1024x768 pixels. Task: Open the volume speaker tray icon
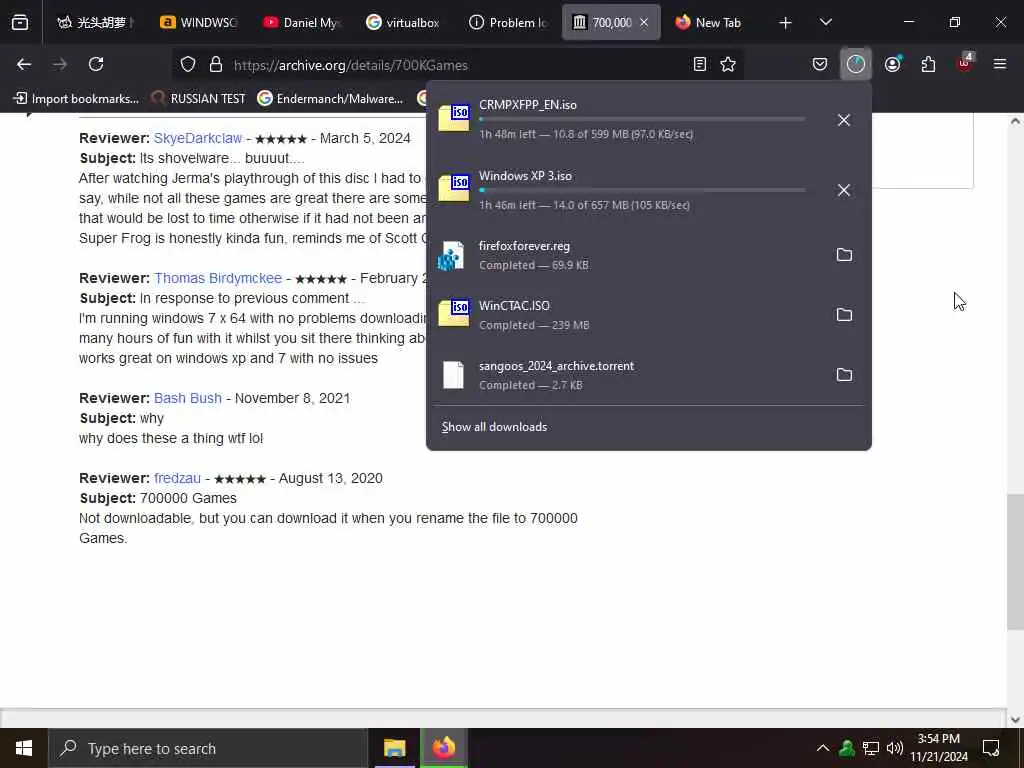pos(895,748)
